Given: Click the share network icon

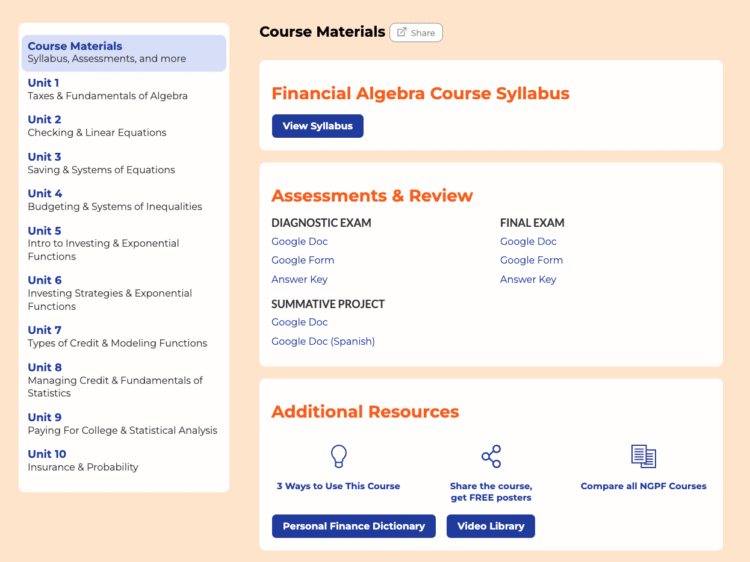Looking at the screenshot, I should tap(491, 456).
